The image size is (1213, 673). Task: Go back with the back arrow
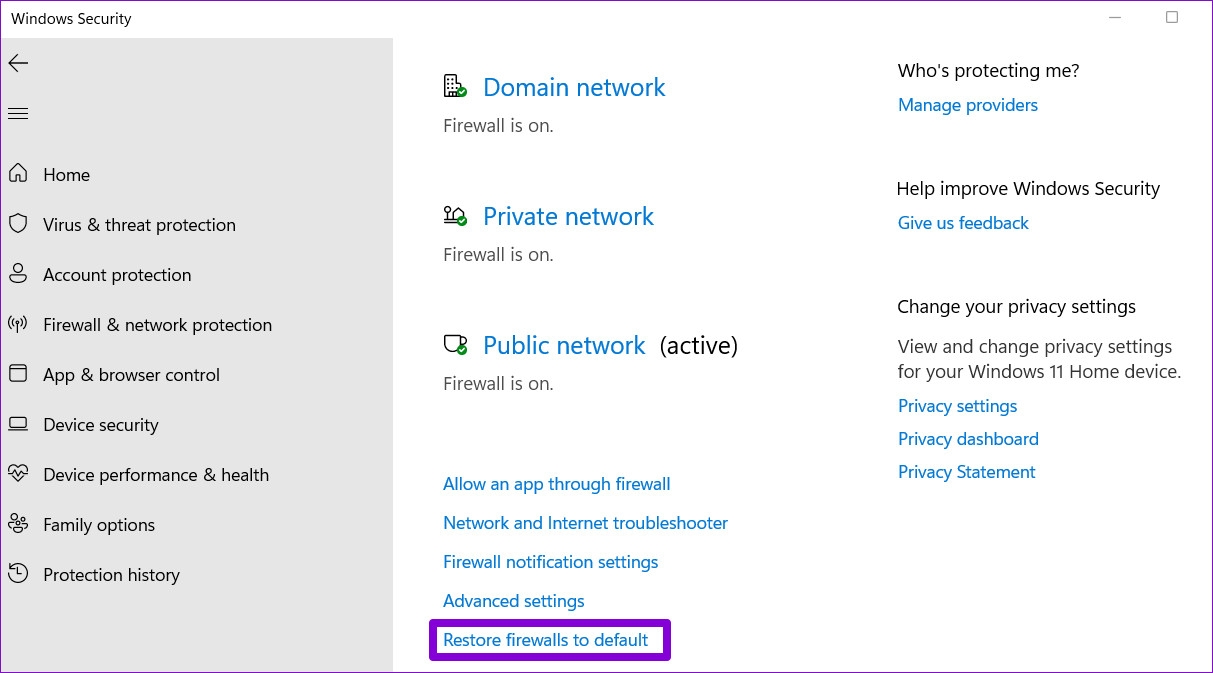coord(18,63)
